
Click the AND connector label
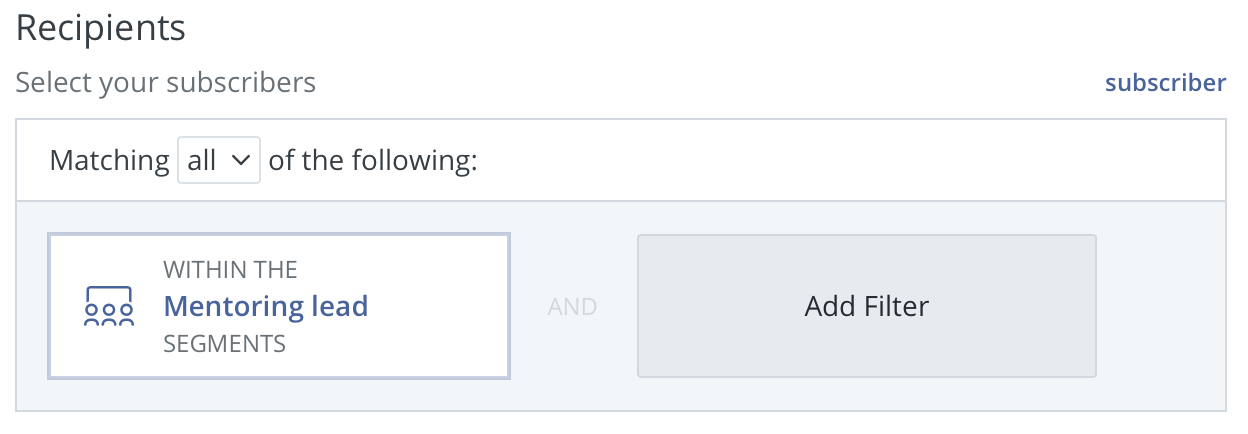point(572,307)
